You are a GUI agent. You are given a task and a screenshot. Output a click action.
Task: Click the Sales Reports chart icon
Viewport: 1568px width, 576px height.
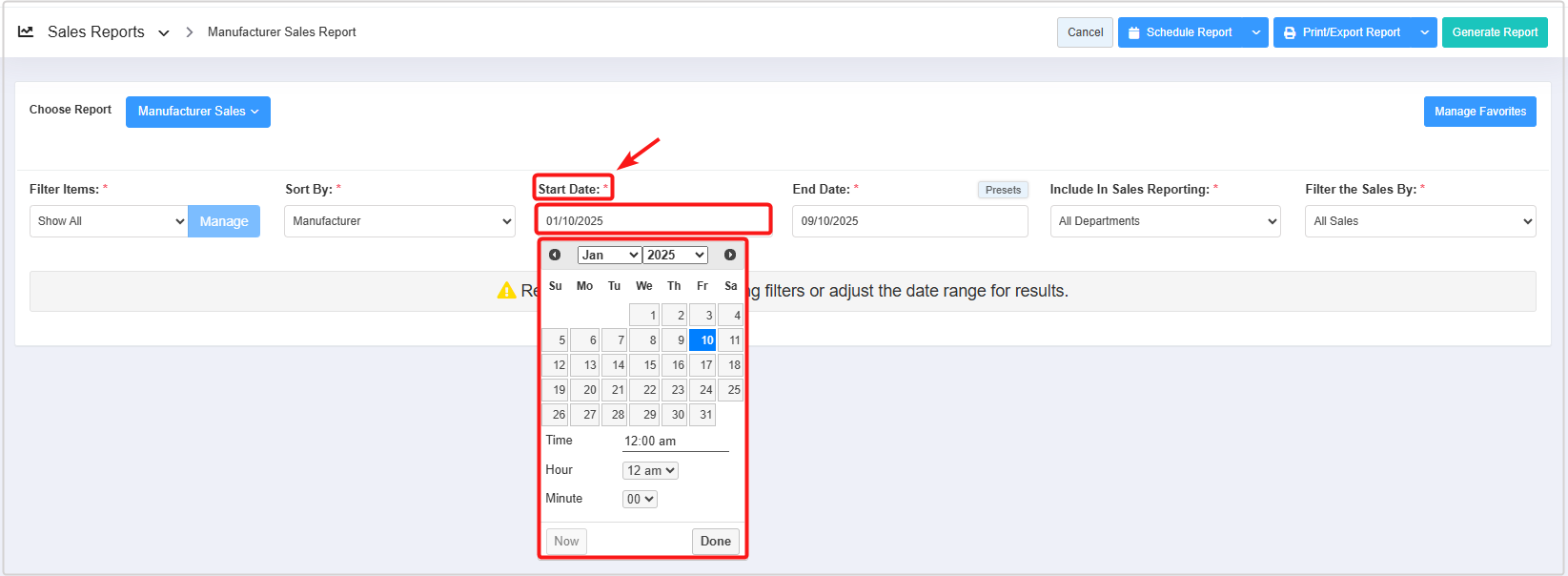27,31
